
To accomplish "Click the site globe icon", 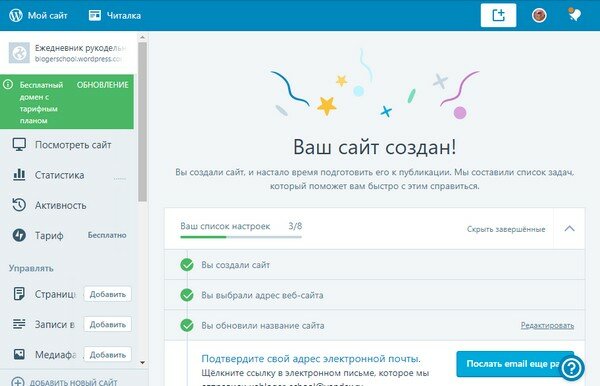I will [19, 53].
